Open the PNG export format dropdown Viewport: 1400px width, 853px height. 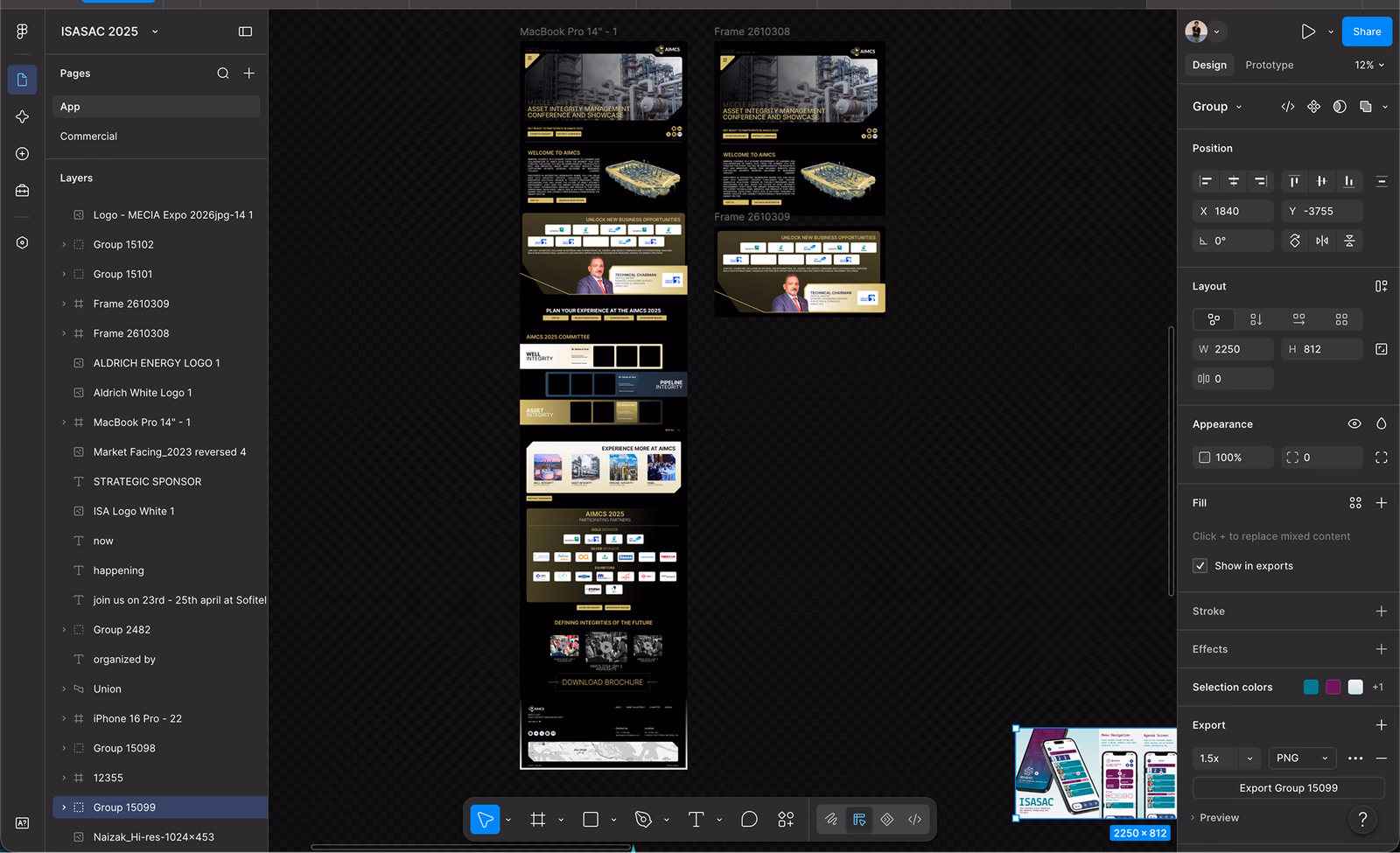[1302, 759]
